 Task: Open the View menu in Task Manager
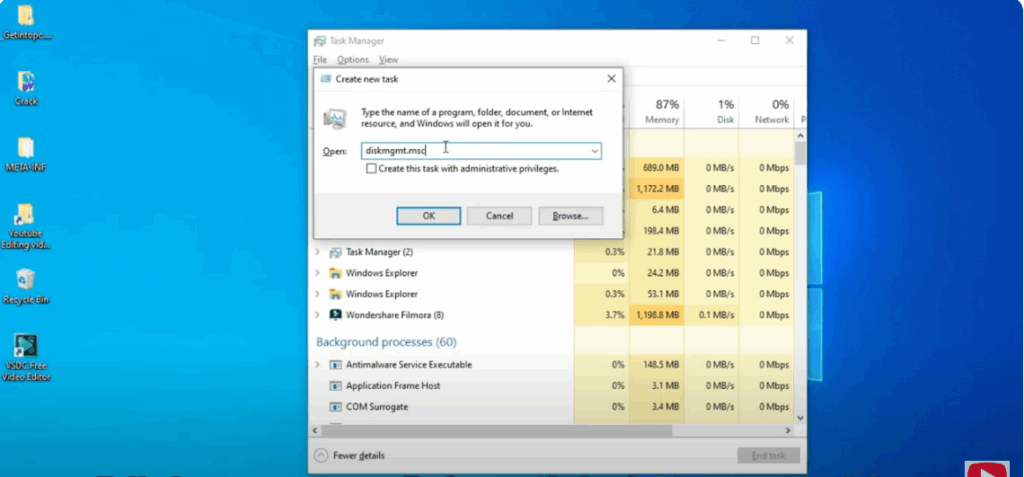point(388,60)
